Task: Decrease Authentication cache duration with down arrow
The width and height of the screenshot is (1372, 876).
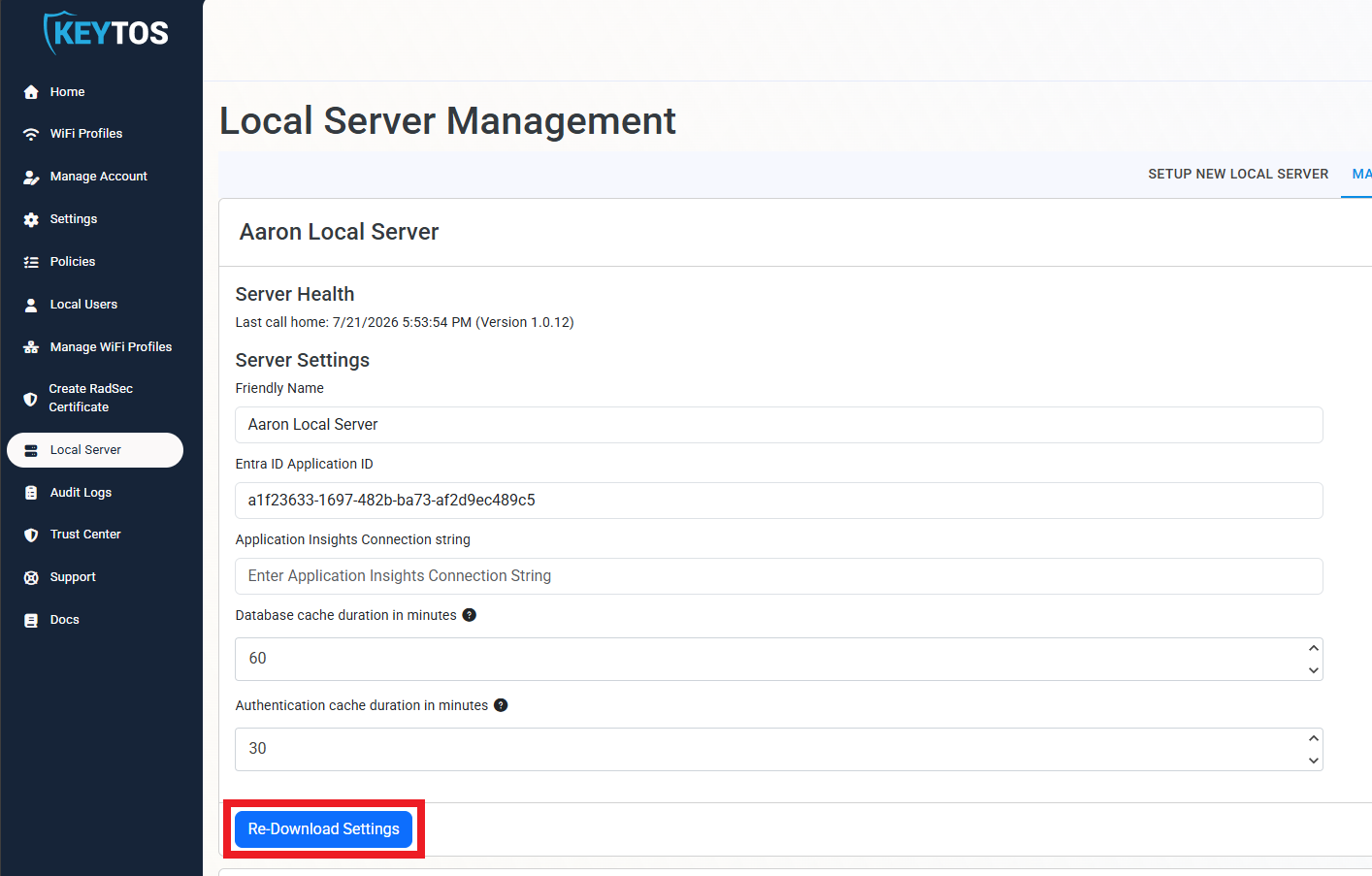Action: (x=1314, y=761)
